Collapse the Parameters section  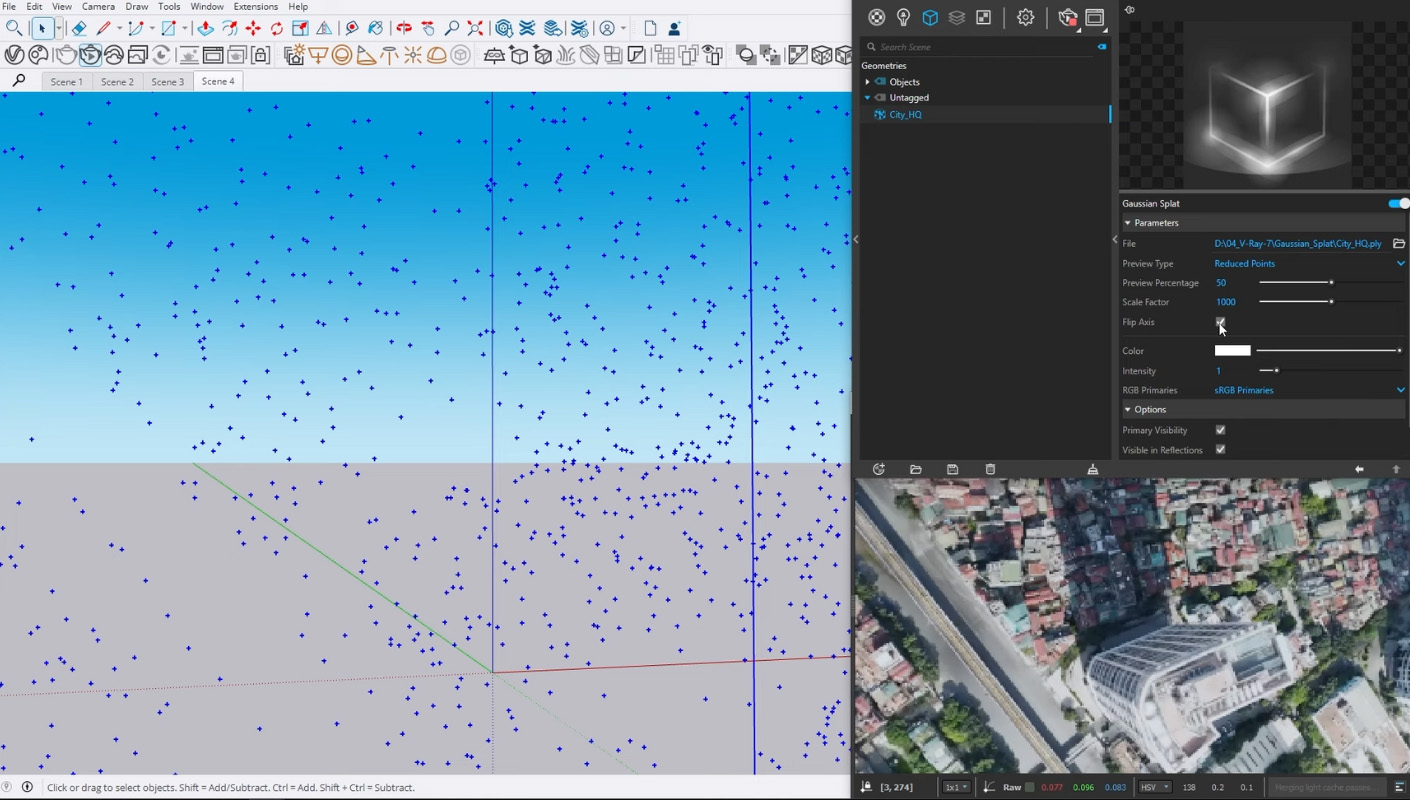pyautogui.click(x=1128, y=222)
